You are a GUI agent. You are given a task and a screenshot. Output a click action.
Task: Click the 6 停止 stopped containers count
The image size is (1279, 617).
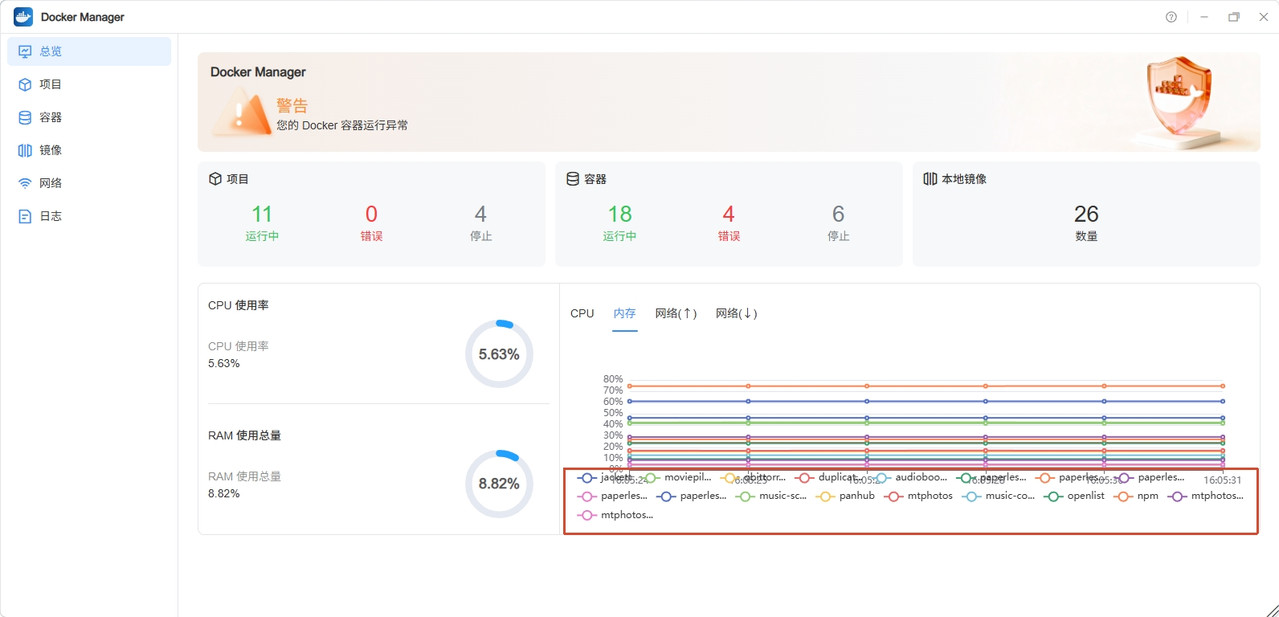click(838, 222)
